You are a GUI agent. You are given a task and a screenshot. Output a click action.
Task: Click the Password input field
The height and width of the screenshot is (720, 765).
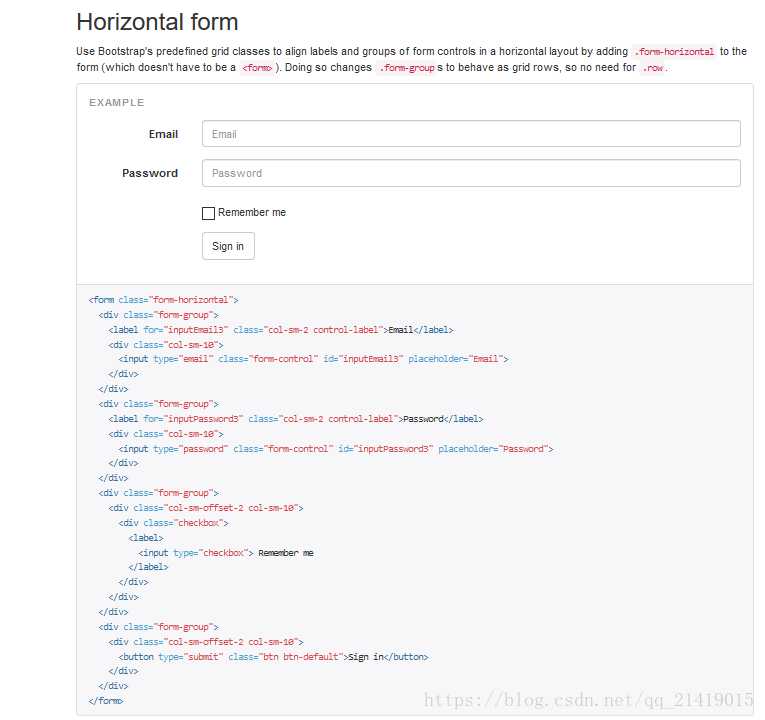[x=470, y=173]
